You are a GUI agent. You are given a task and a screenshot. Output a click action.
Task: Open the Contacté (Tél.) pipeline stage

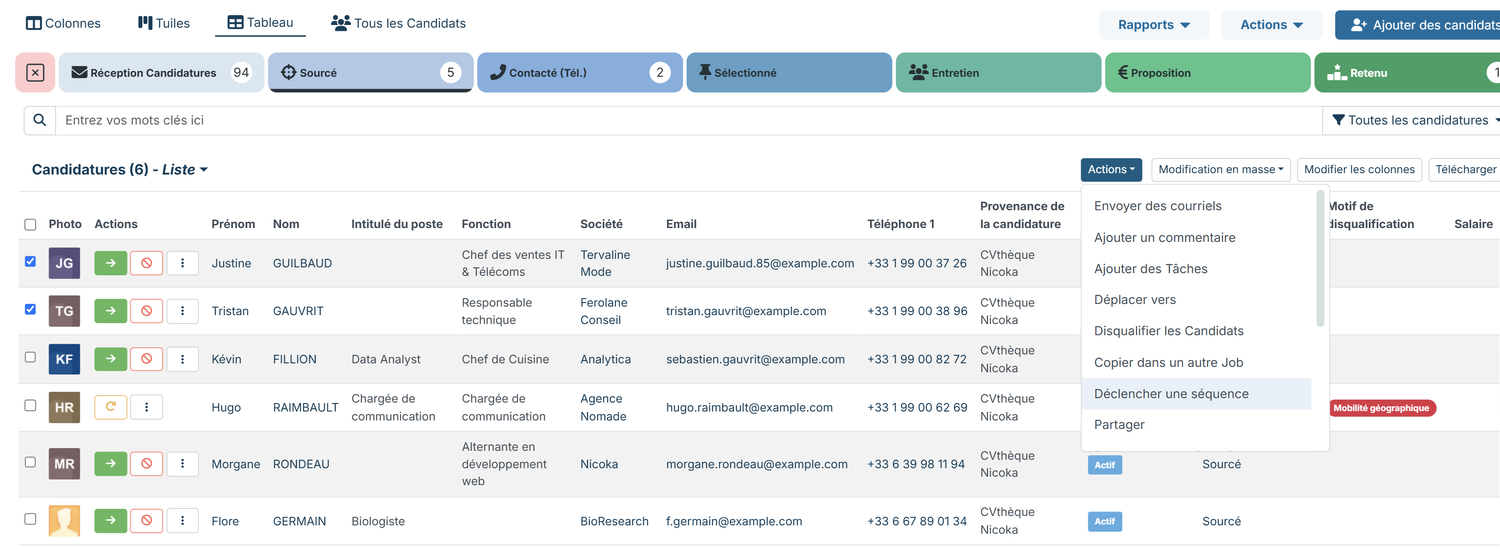coord(580,73)
